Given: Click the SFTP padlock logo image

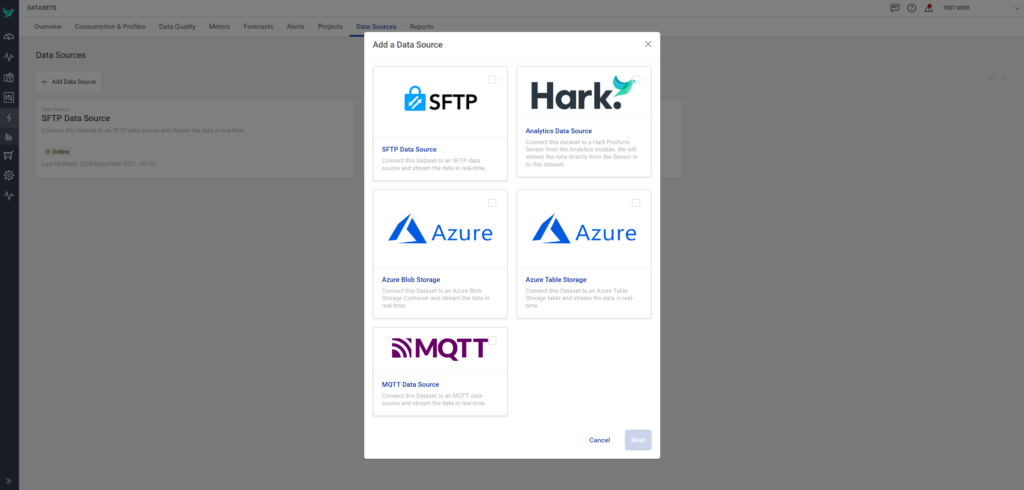Looking at the screenshot, I should (x=441, y=99).
